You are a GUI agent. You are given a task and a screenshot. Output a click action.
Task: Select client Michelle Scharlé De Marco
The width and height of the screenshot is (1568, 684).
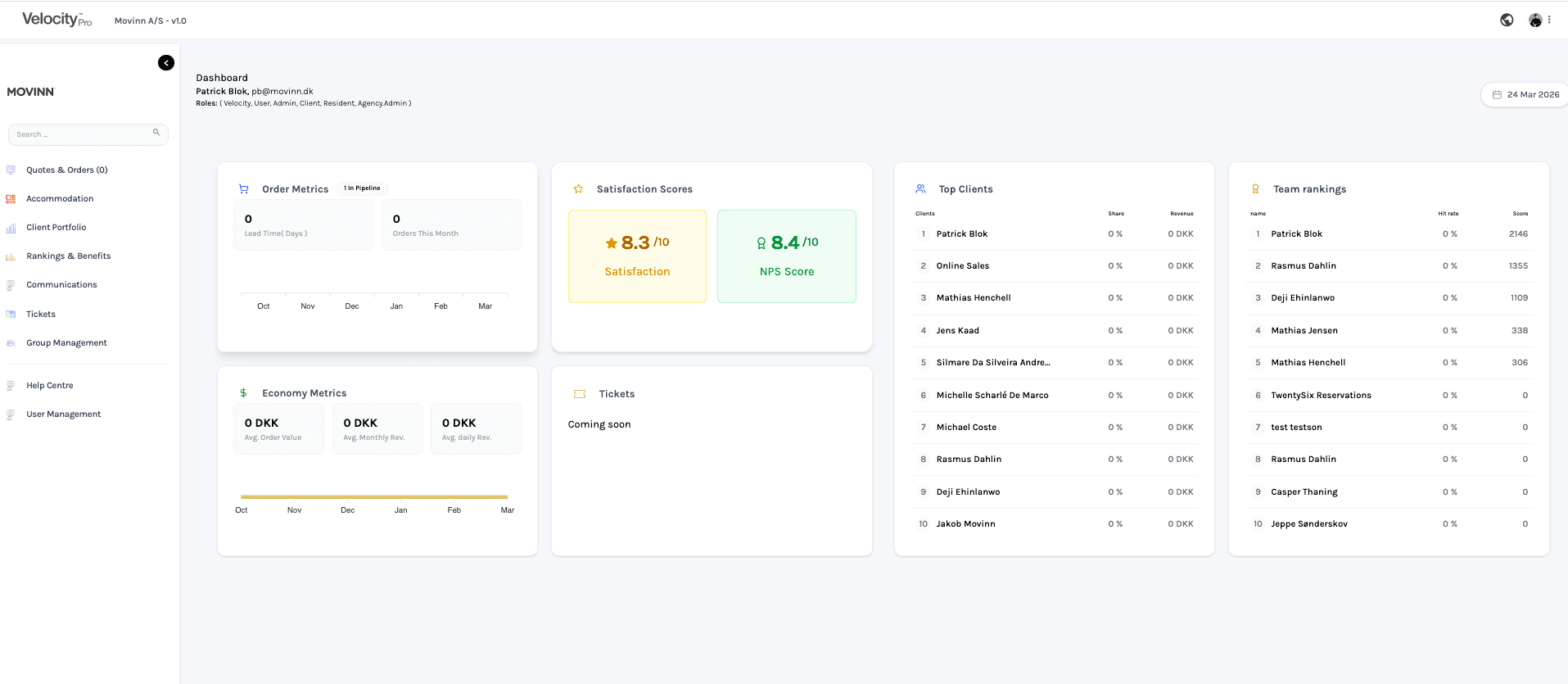point(1055,395)
